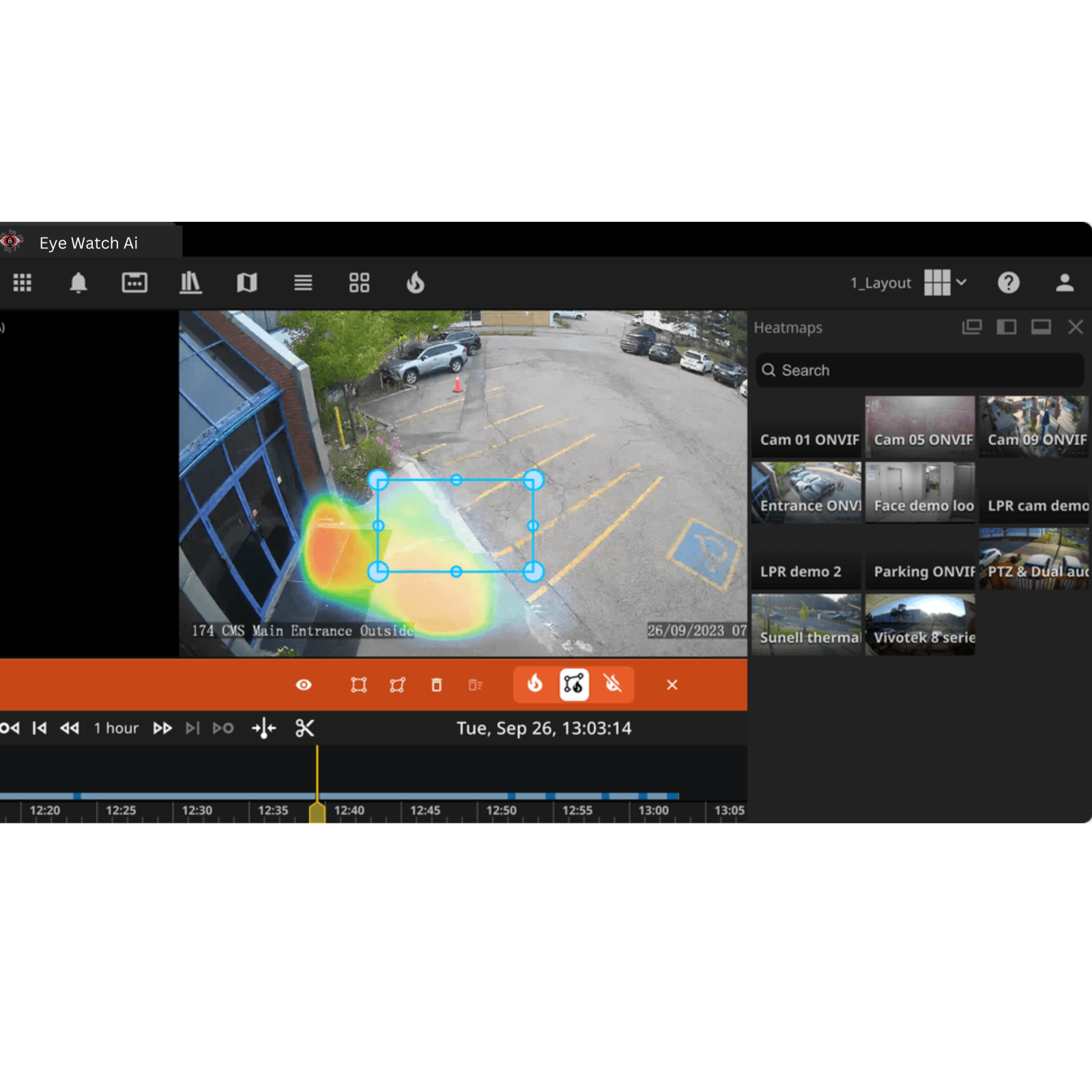This screenshot has height=1092, width=1092.
Task: Select PTZ & Dual audio thumbnail
Action: 1034,558
